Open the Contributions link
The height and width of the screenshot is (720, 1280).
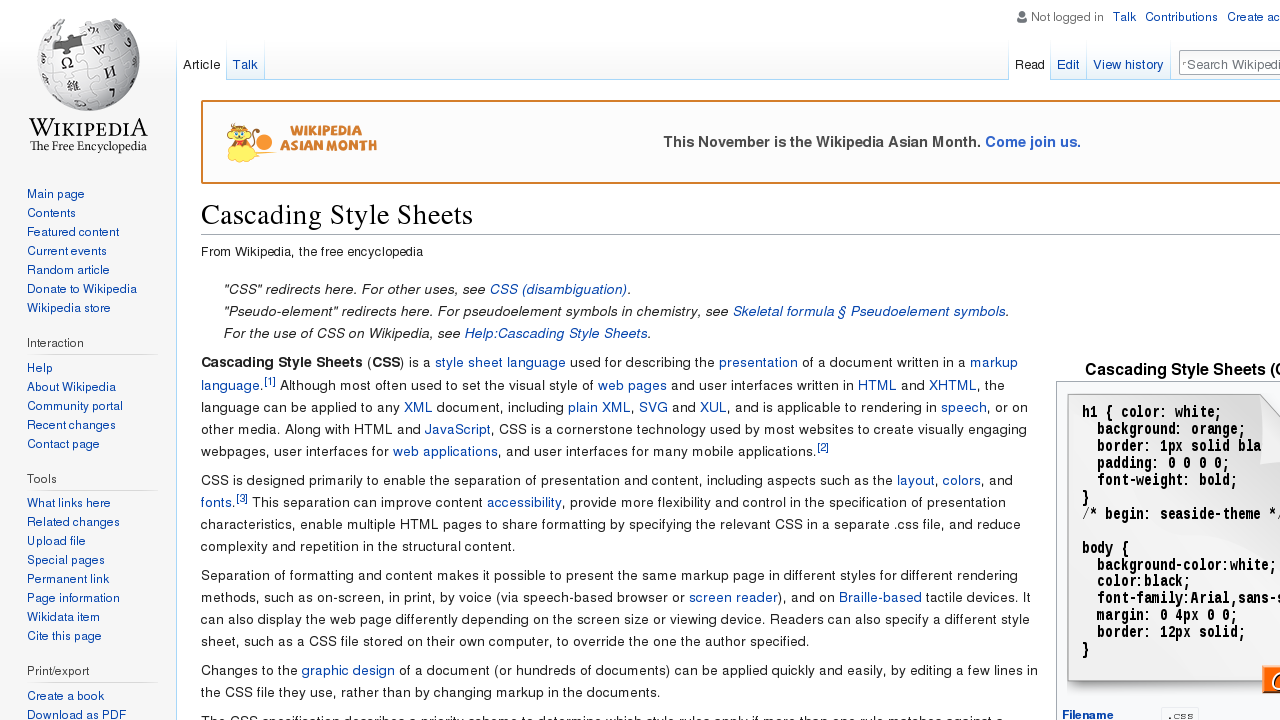[1181, 17]
